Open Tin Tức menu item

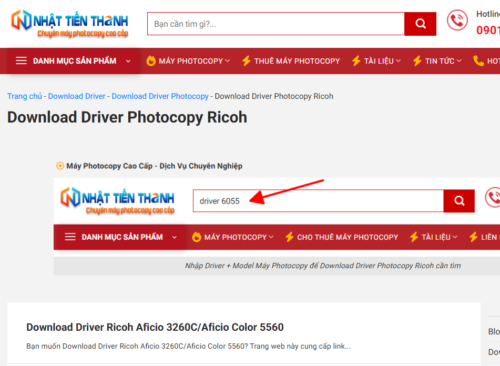tap(440, 61)
